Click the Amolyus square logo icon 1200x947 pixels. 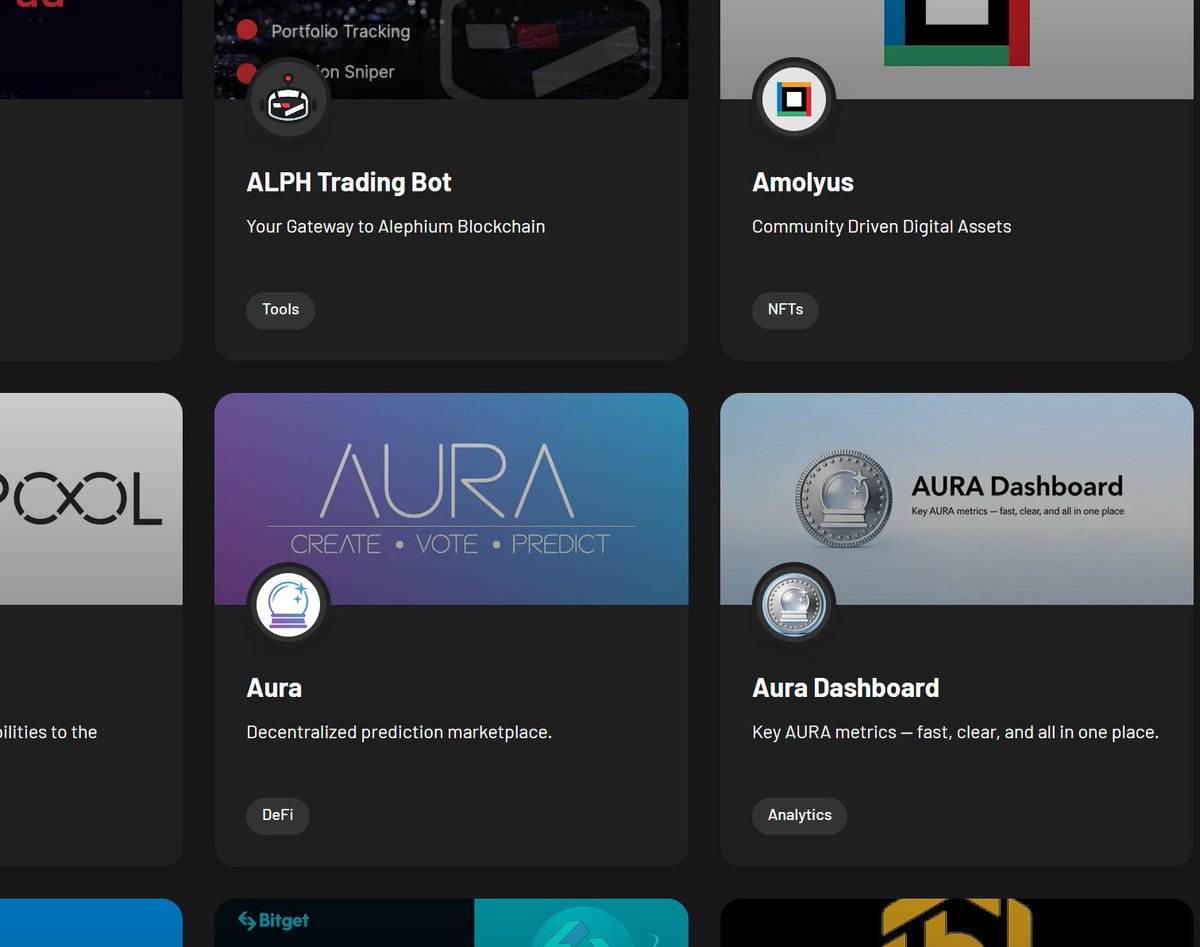coord(794,99)
